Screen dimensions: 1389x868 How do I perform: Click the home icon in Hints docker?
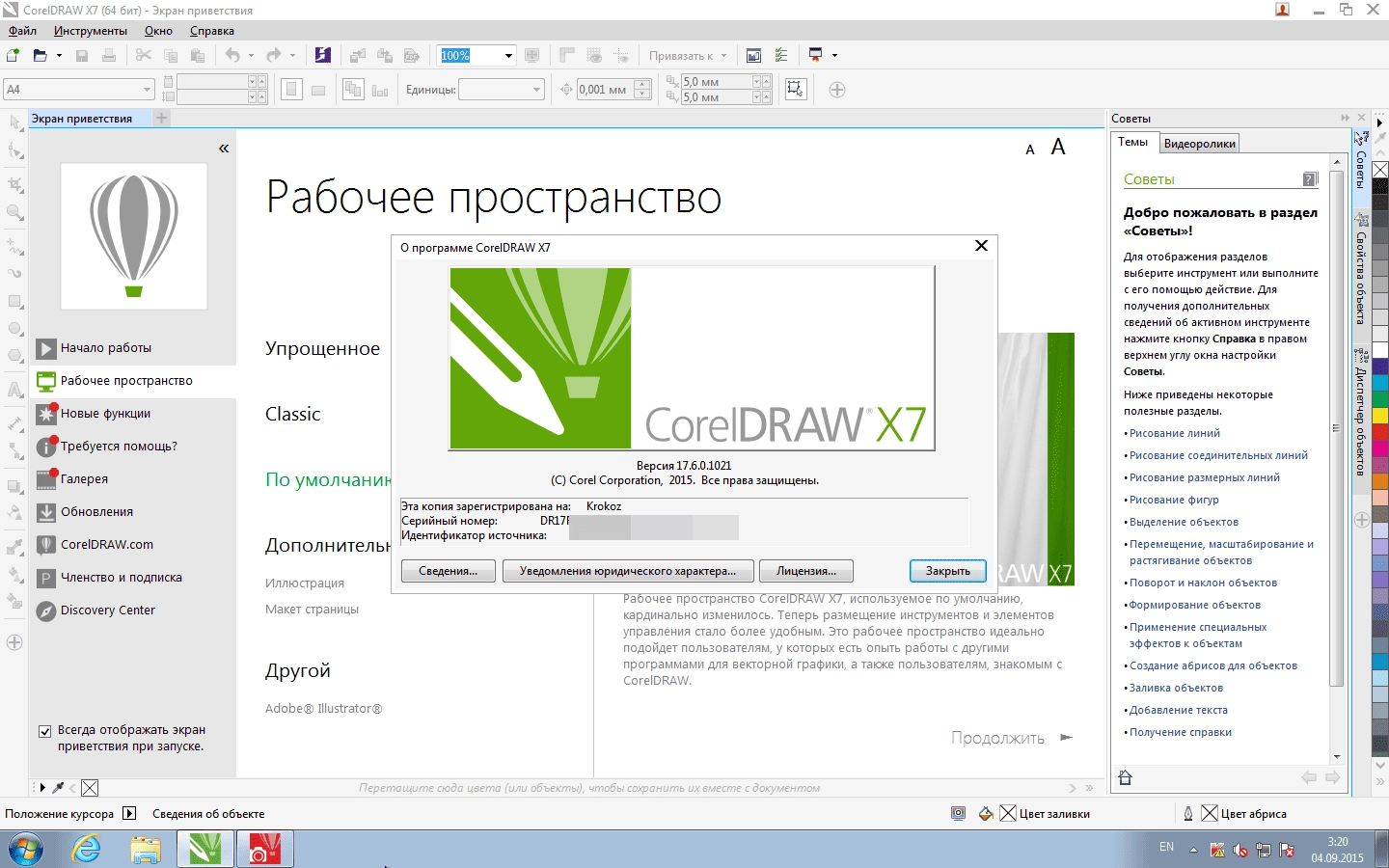click(x=1125, y=777)
